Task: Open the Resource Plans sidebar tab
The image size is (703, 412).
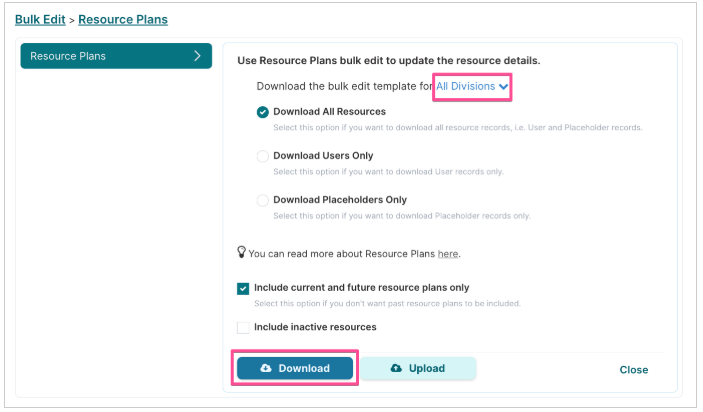Action: pyautogui.click(x=116, y=56)
